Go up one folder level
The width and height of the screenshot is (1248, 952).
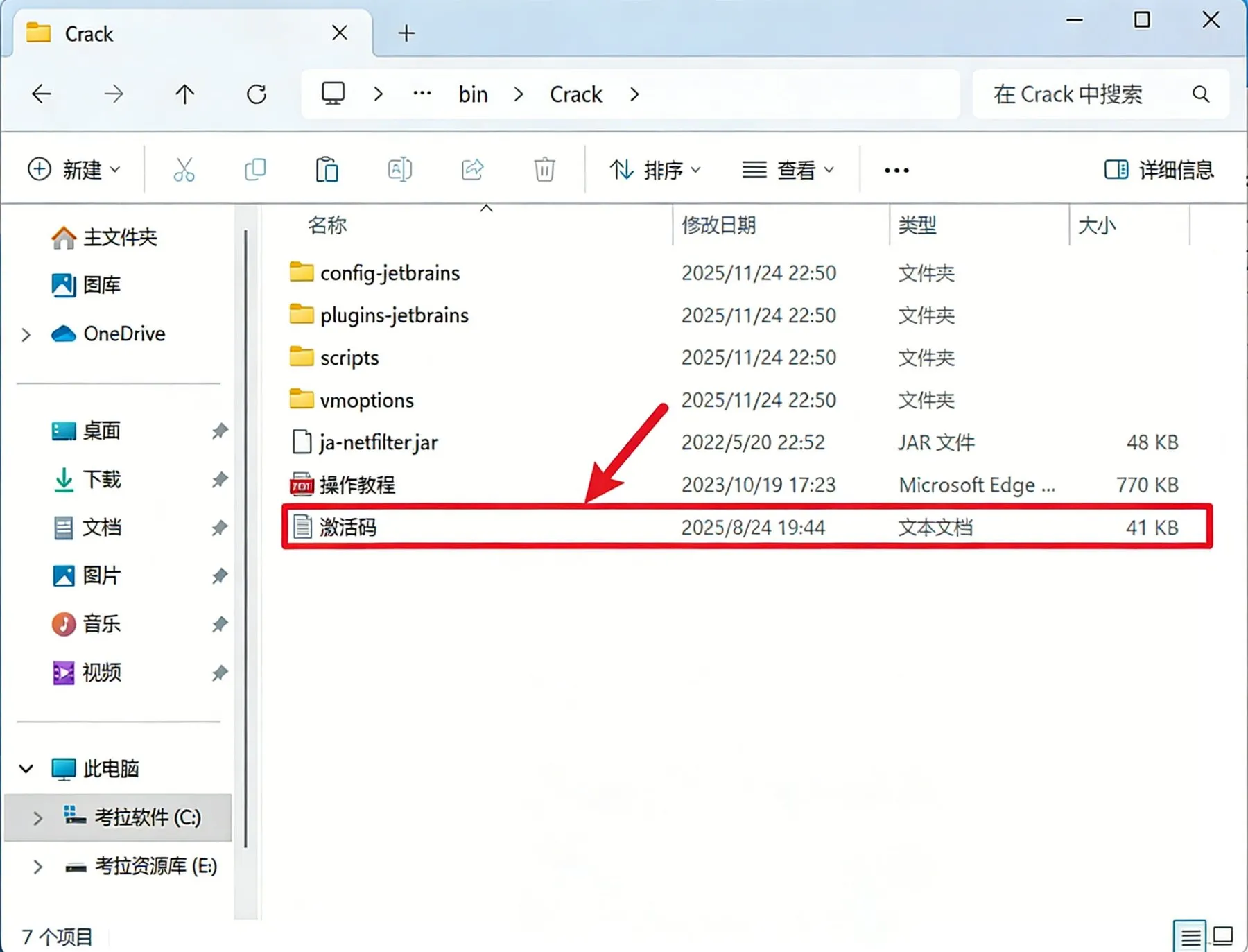coord(184,94)
